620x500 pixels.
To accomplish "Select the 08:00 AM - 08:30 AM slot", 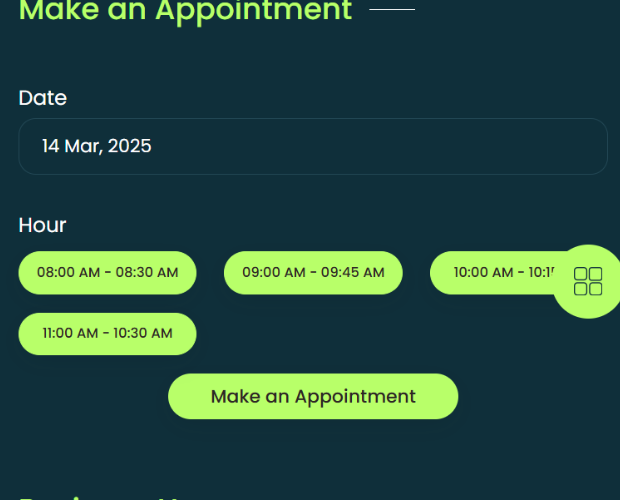I will (x=108, y=273).
